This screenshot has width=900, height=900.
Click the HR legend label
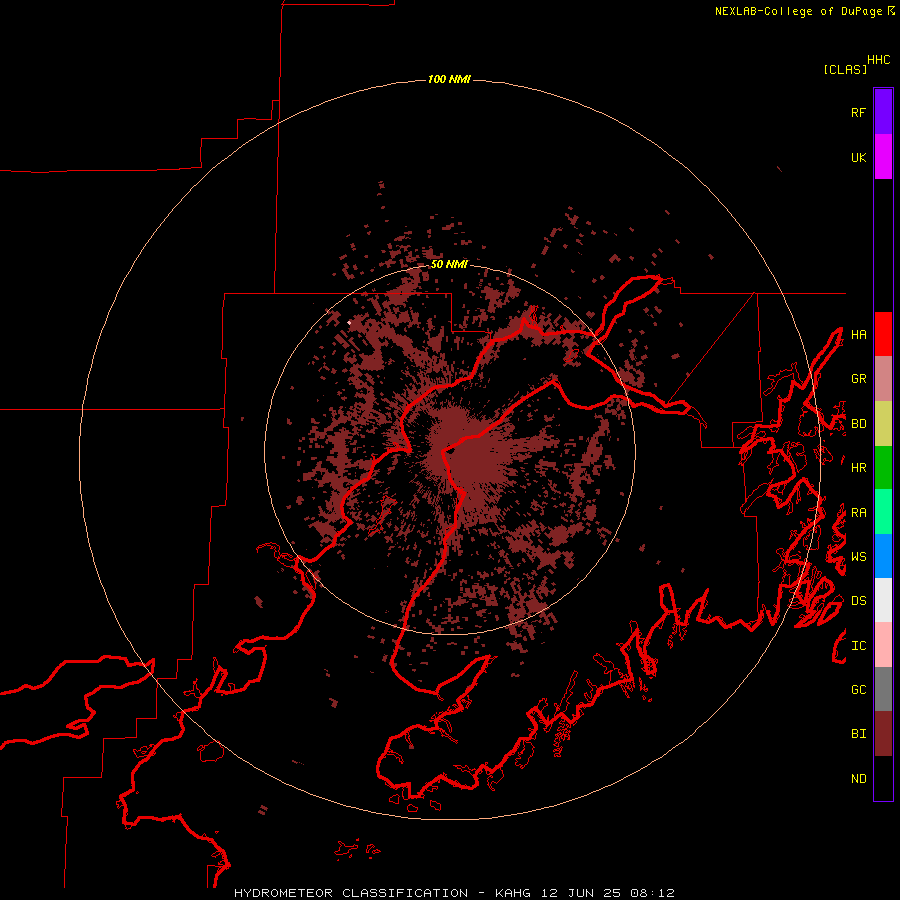[x=858, y=468]
